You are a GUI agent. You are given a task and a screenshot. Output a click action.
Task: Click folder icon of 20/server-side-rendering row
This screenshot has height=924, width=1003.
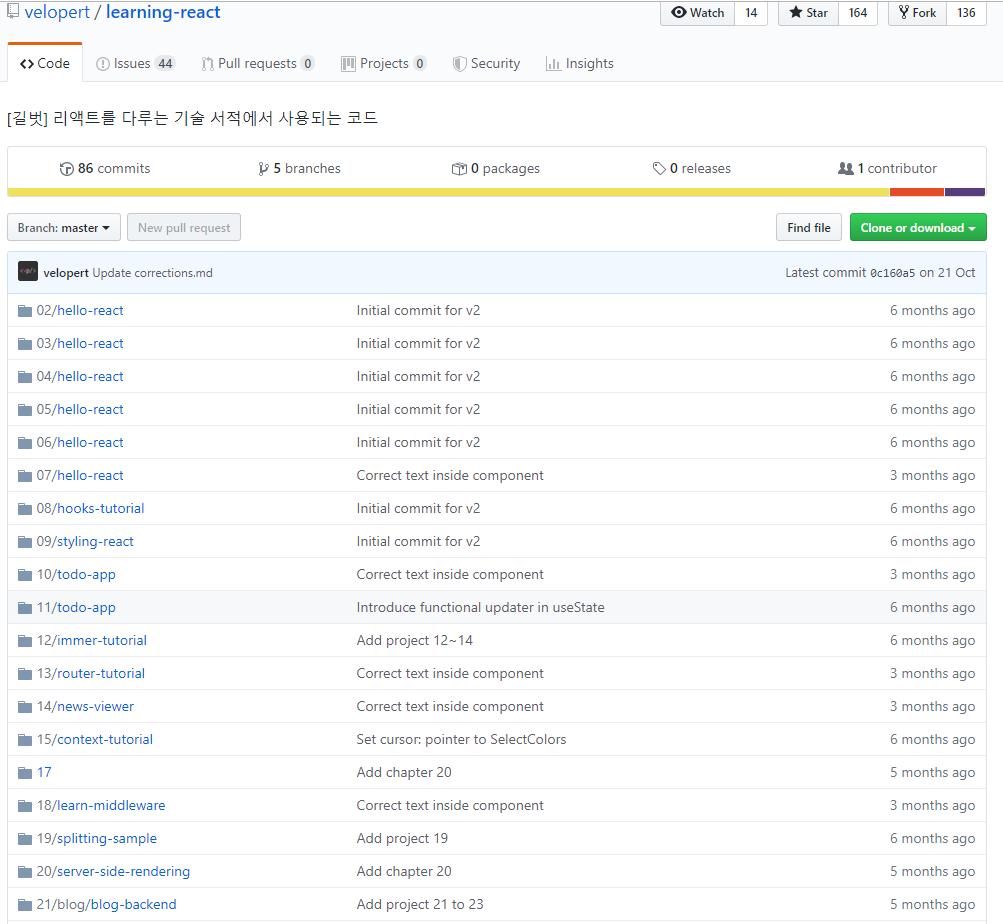[x=25, y=872]
